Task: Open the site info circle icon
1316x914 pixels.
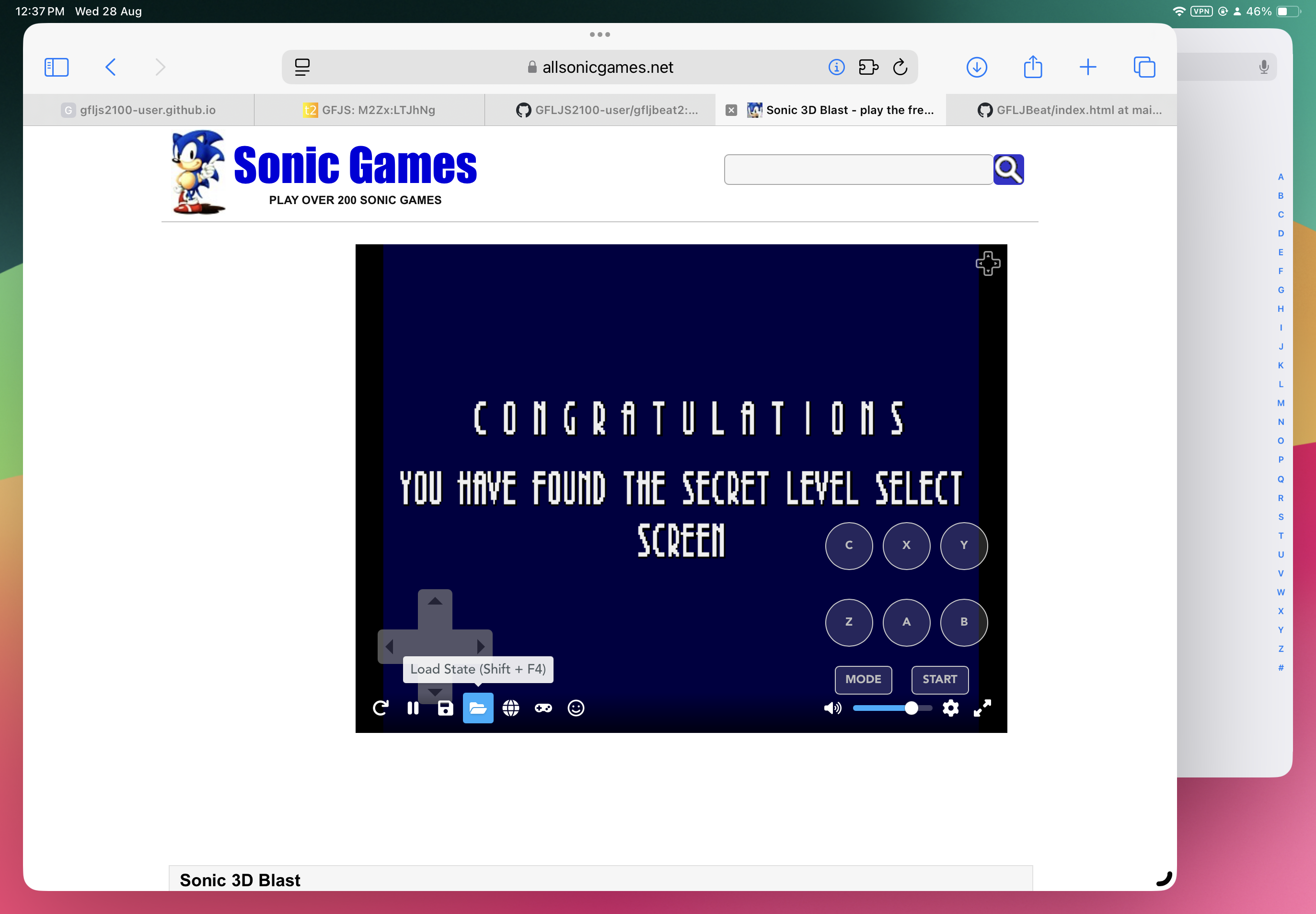Action: [x=836, y=67]
